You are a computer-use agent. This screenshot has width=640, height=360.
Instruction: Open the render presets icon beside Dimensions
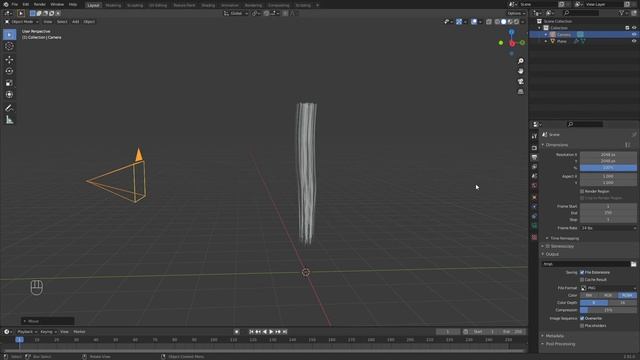[628, 145]
